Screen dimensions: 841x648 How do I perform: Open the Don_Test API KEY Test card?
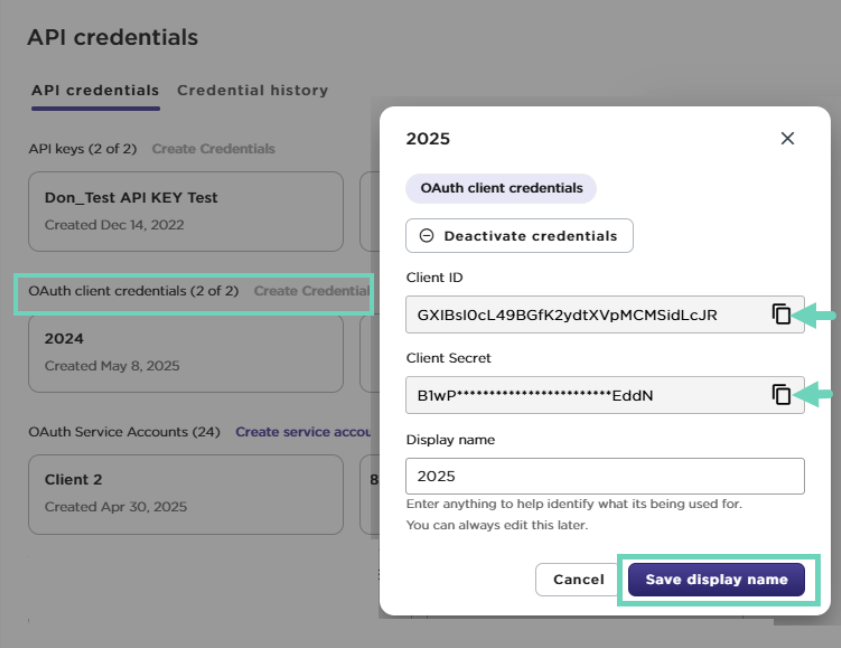point(186,210)
